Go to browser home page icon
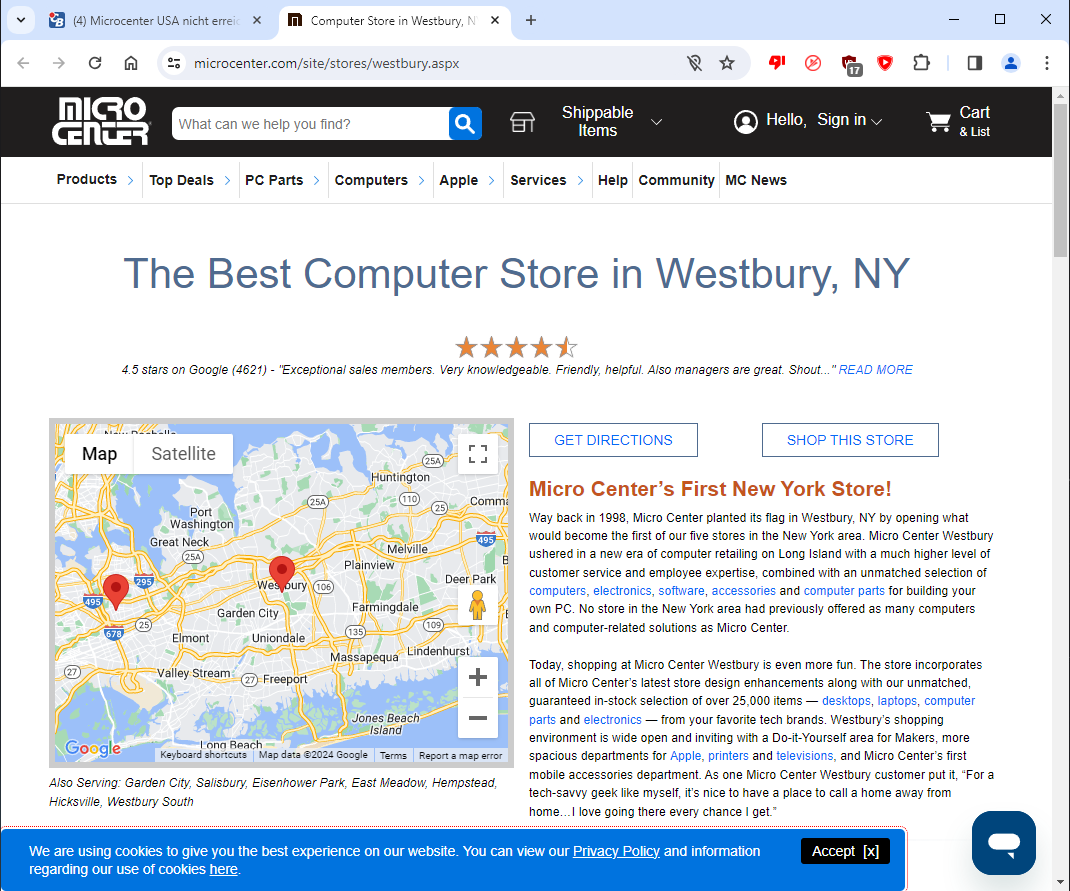The height and width of the screenshot is (891, 1070). (130, 63)
